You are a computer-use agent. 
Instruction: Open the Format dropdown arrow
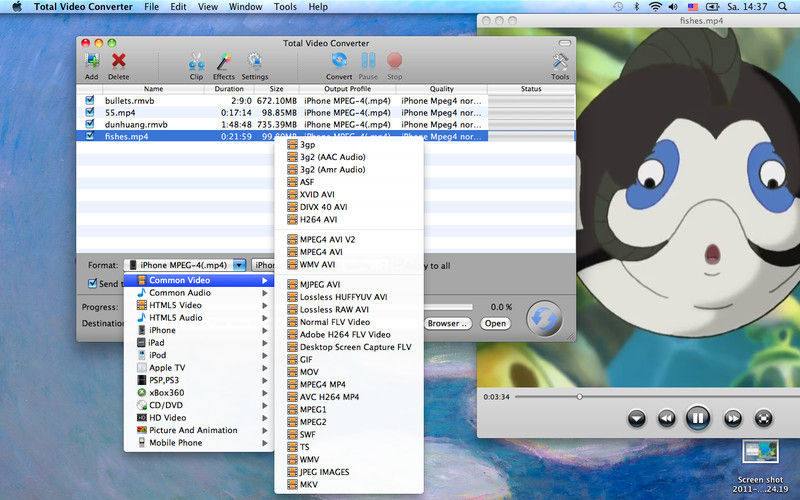(239, 265)
